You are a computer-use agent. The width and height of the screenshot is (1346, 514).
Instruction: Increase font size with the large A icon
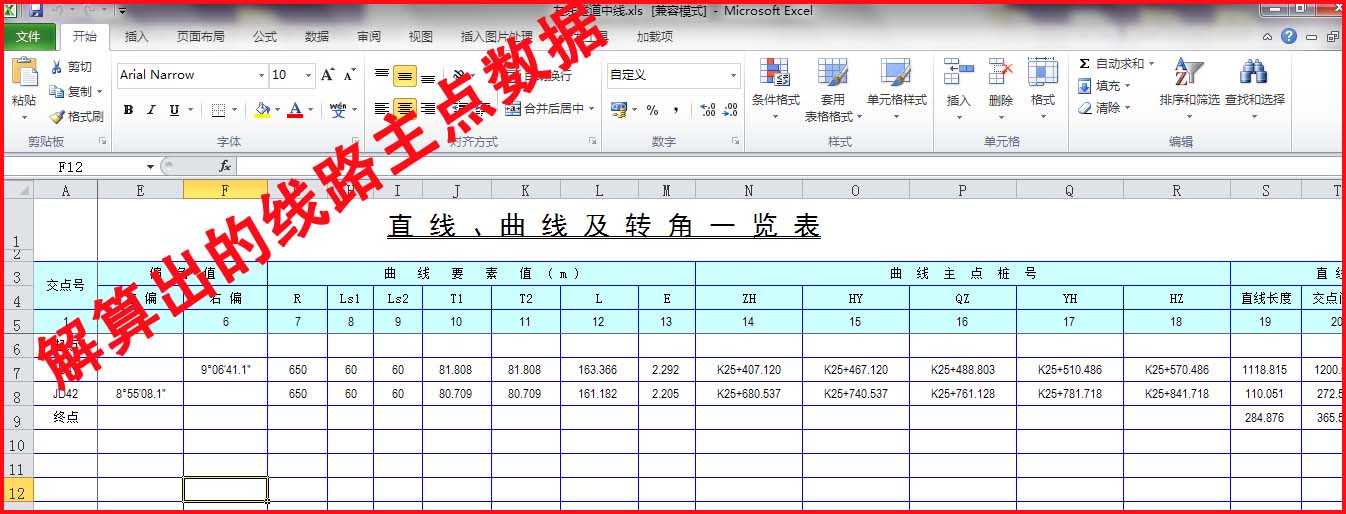pyautogui.click(x=328, y=75)
